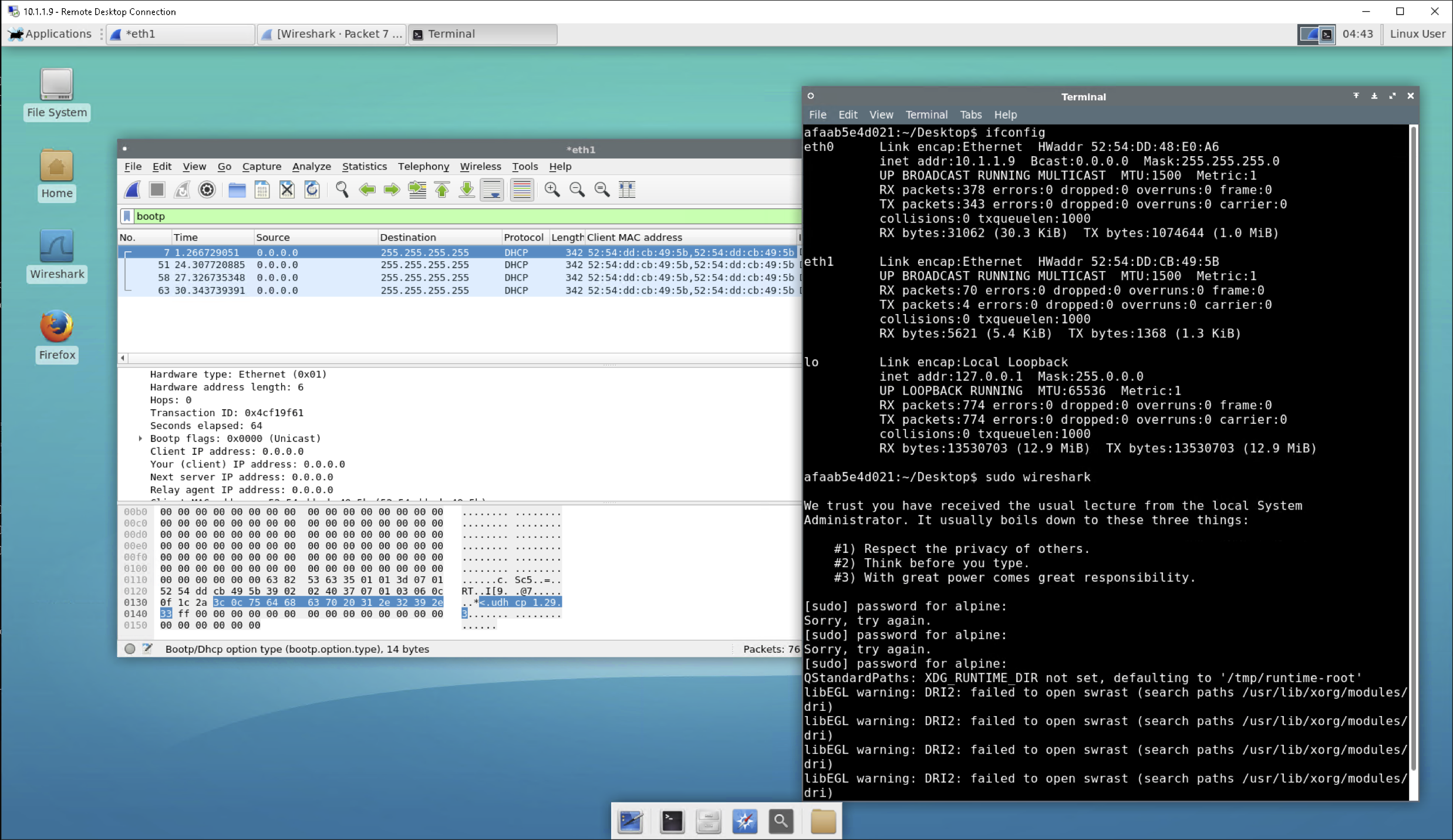This screenshot has height=840, width=1453.
Task: Click the open capture file folder icon
Action: coord(237,190)
